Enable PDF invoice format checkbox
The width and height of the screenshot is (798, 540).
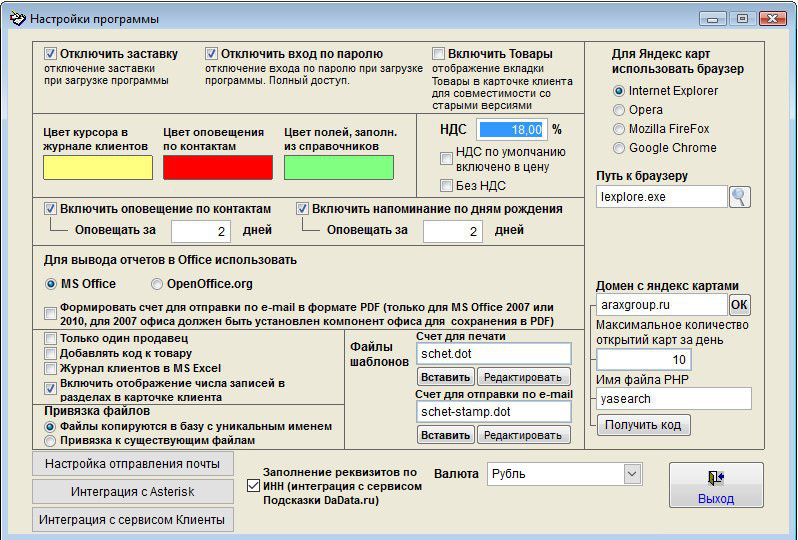pyautogui.click(x=50, y=314)
